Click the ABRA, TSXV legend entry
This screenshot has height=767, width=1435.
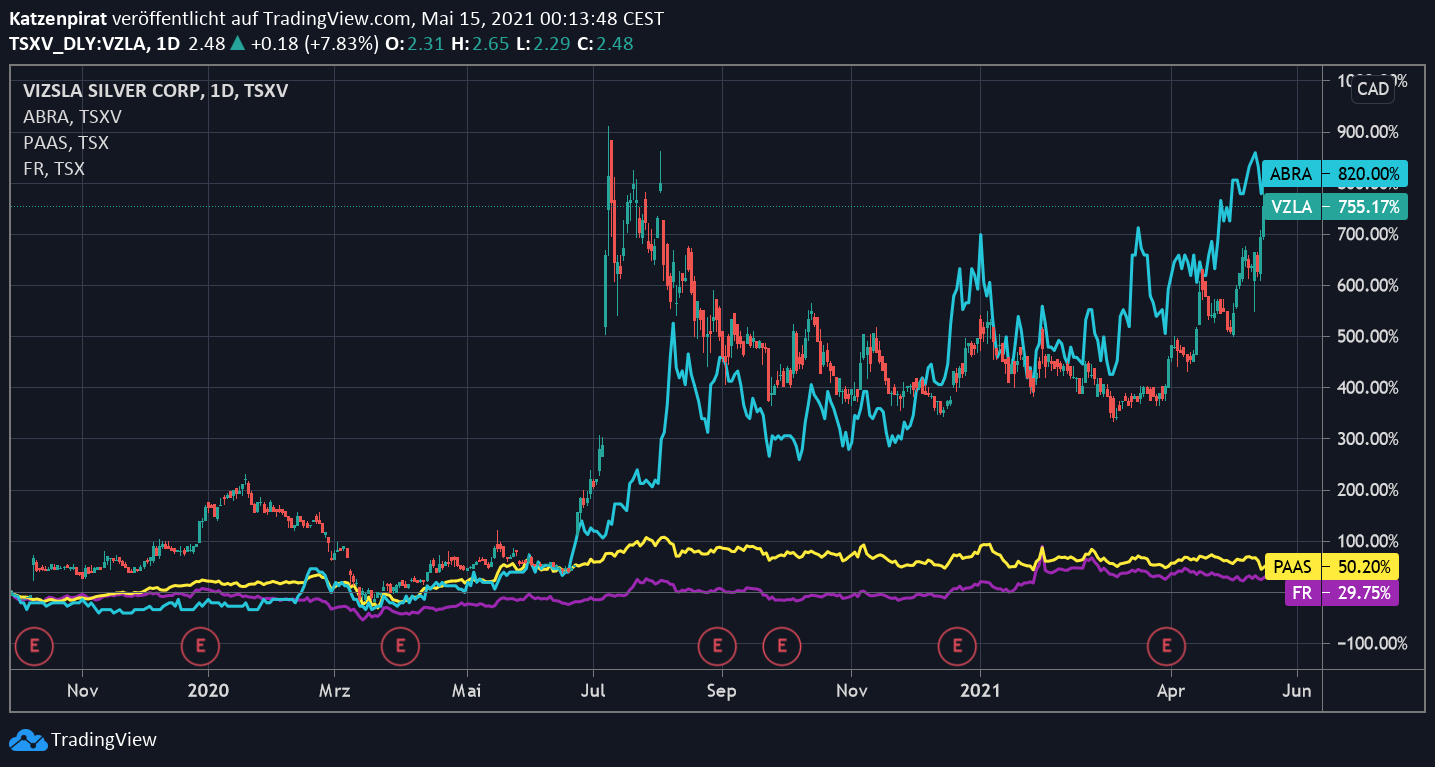[72, 117]
